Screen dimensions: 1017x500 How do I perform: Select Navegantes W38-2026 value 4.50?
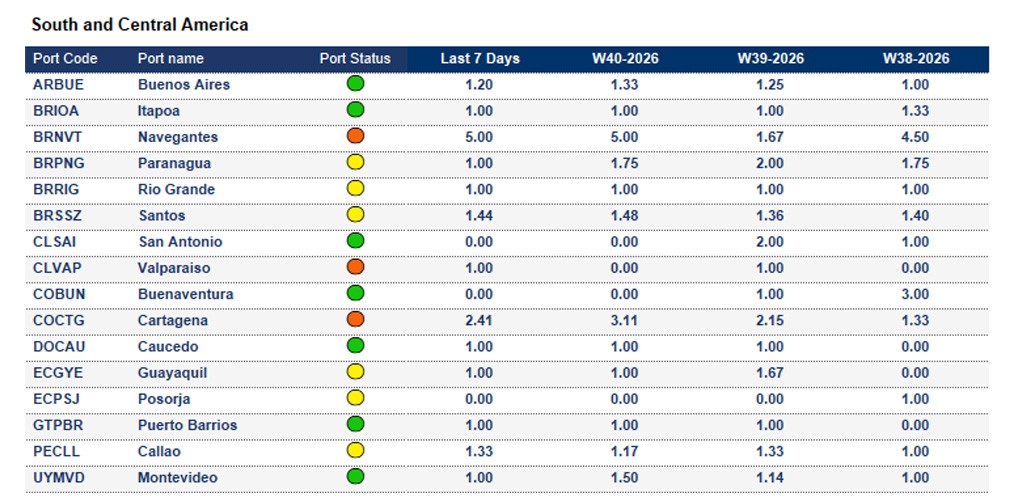[916, 137]
